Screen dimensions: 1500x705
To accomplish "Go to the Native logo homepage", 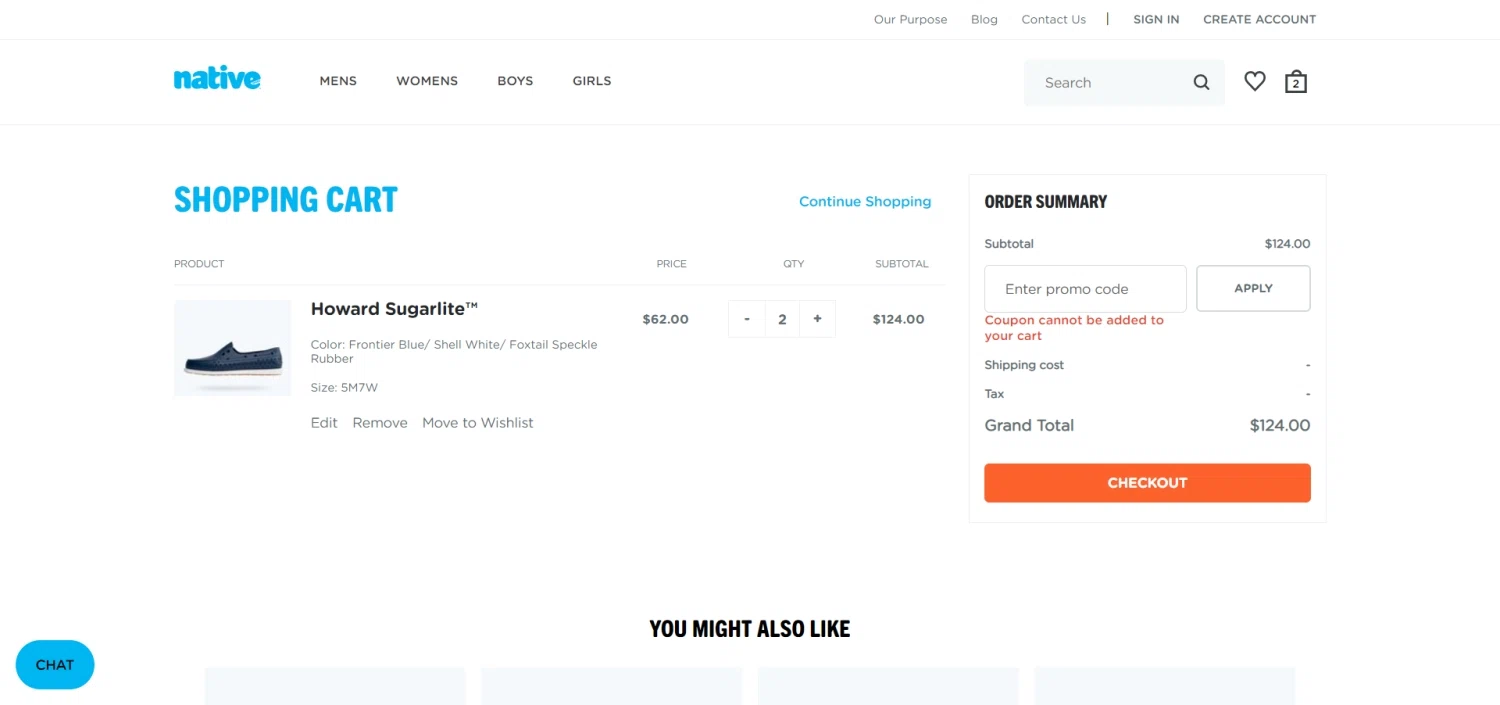I will pyautogui.click(x=217, y=79).
